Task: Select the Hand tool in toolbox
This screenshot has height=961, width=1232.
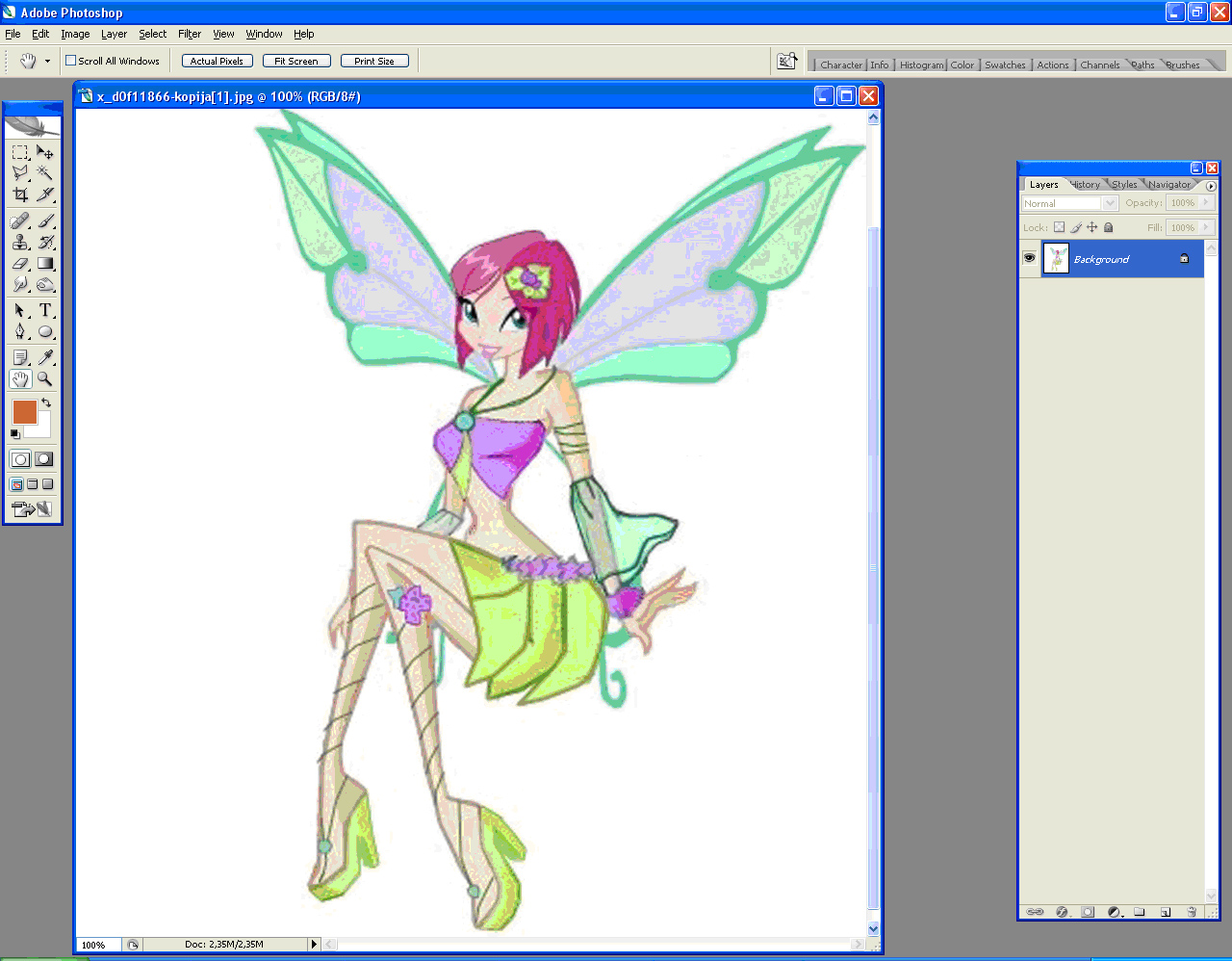Action: [x=20, y=379]
